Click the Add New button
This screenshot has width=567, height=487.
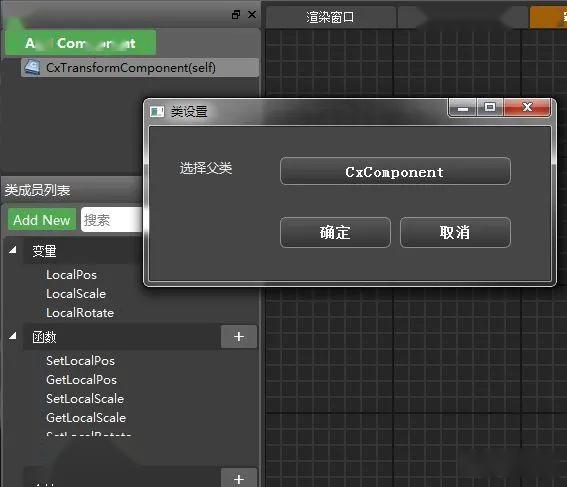coord(42,219)
